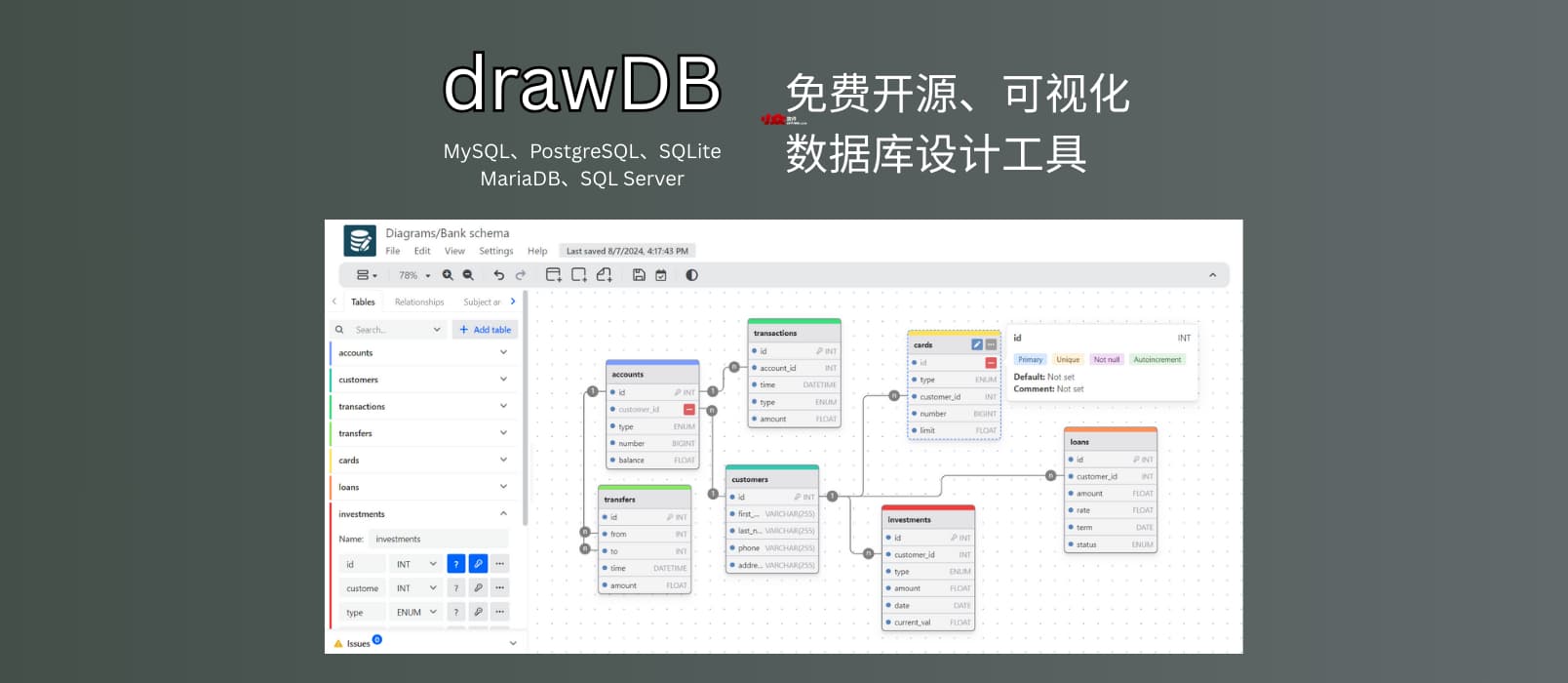Open the Edit menu
Screen dimensions: 1568x683
422,251
